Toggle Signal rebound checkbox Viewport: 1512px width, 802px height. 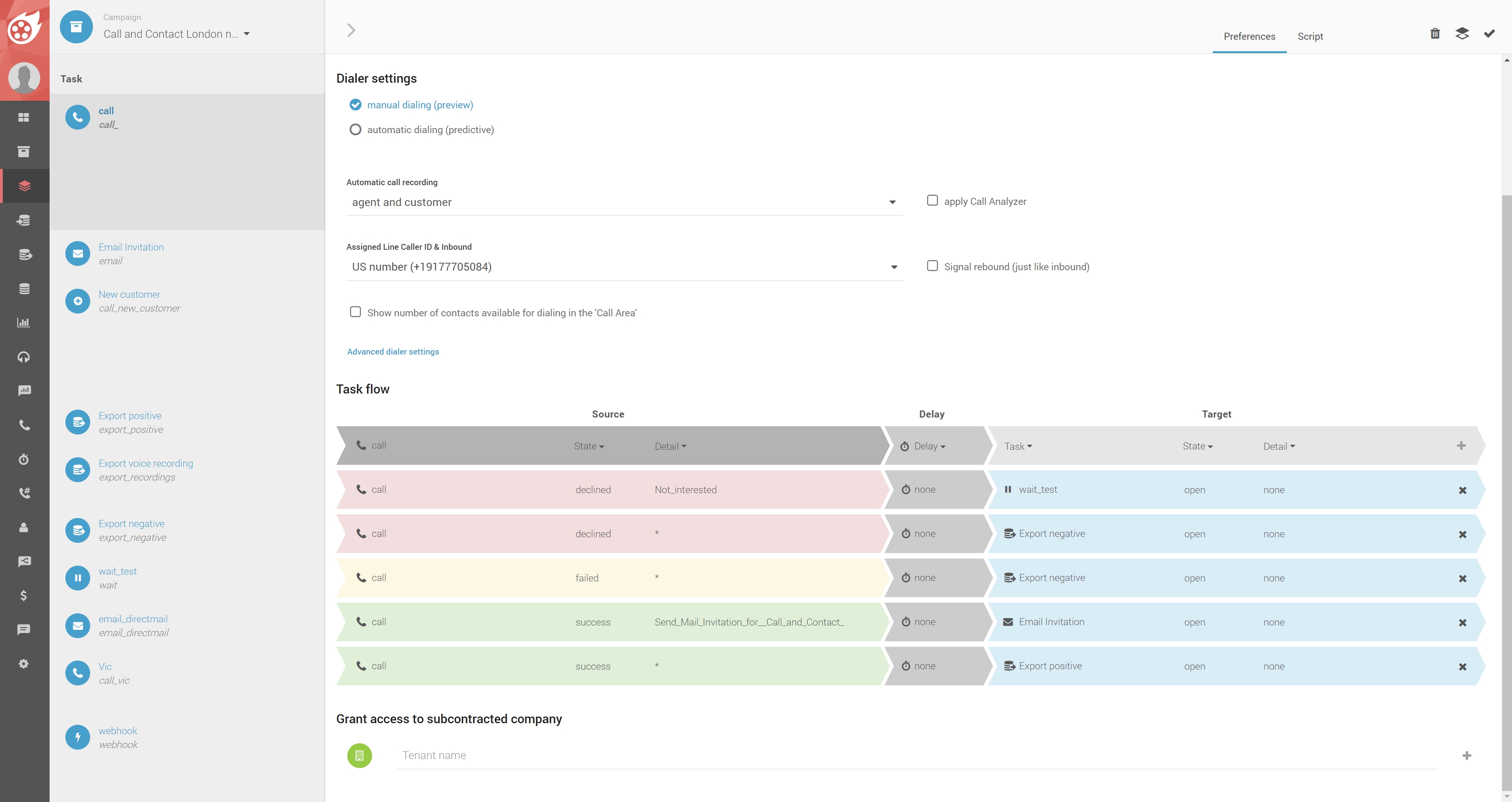[x=932, y=266]
